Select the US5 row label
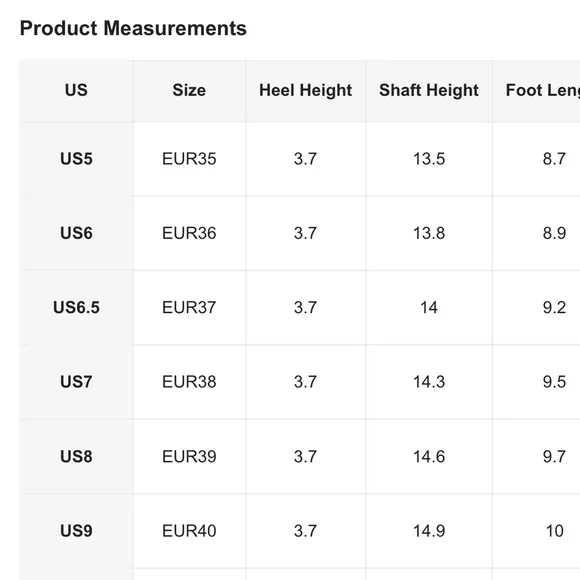The image size is (580, 580). [76, 159]
